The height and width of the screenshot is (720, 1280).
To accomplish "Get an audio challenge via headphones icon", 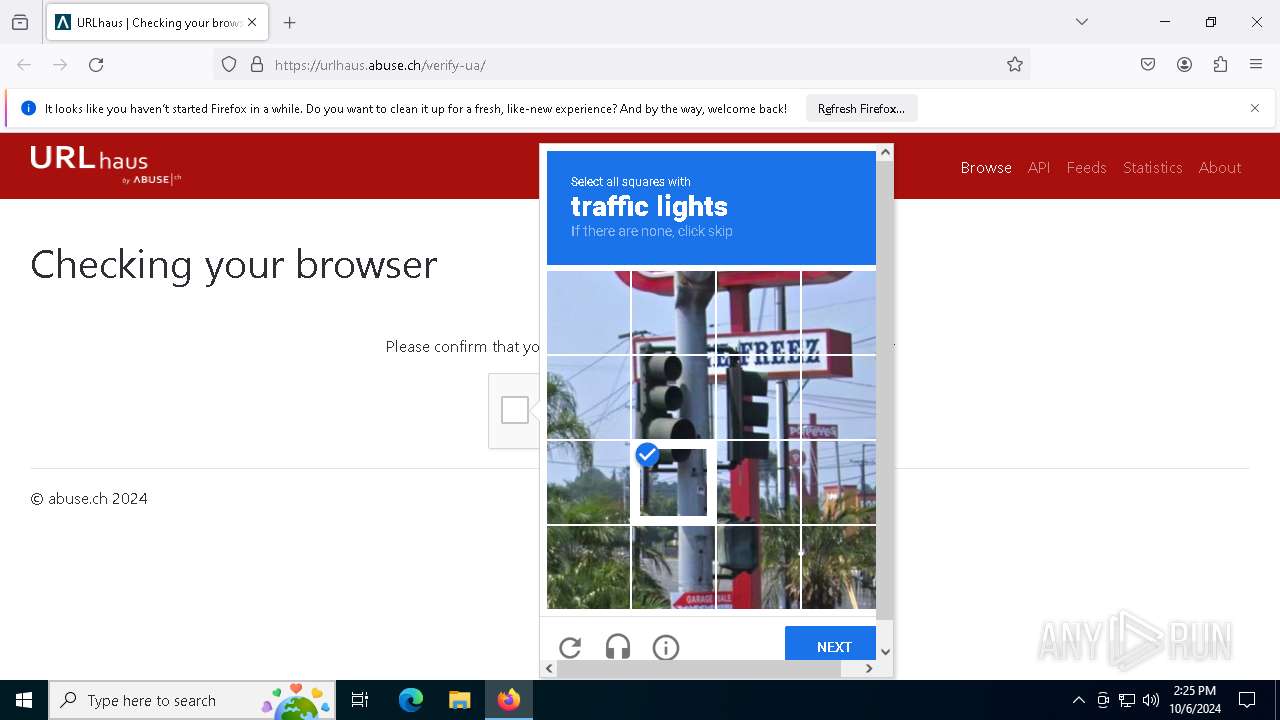I will point(618,647).
